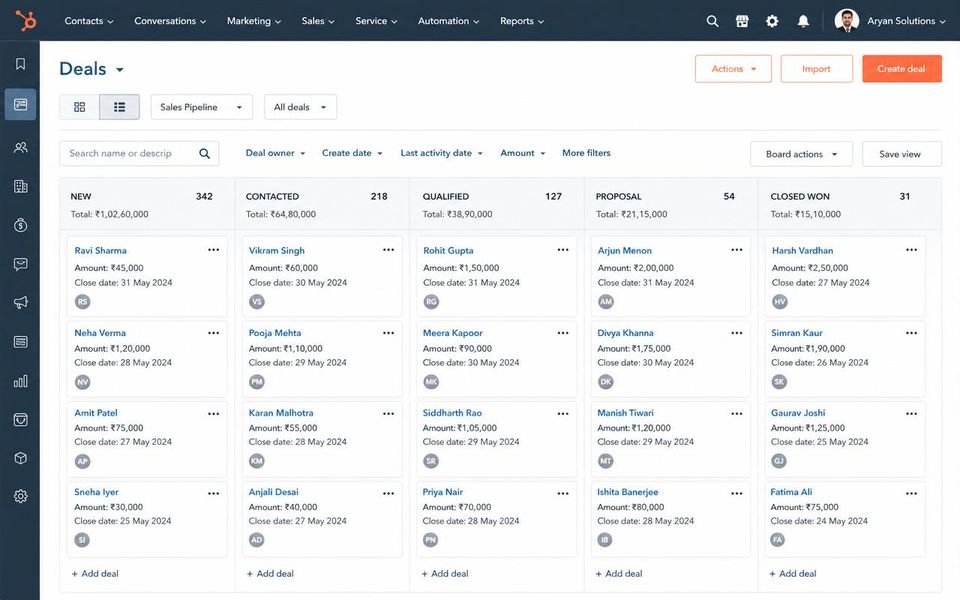Viewport: 960px width, 600px height.
Task: Open the list document icon in sidebar
Action: click(x=20, y=342)
